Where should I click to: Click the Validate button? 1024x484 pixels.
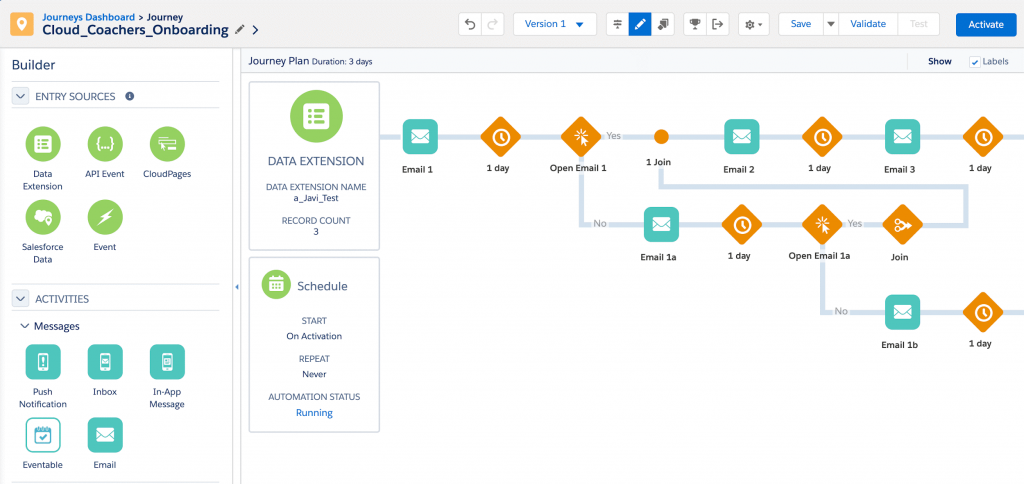point(868,24)
